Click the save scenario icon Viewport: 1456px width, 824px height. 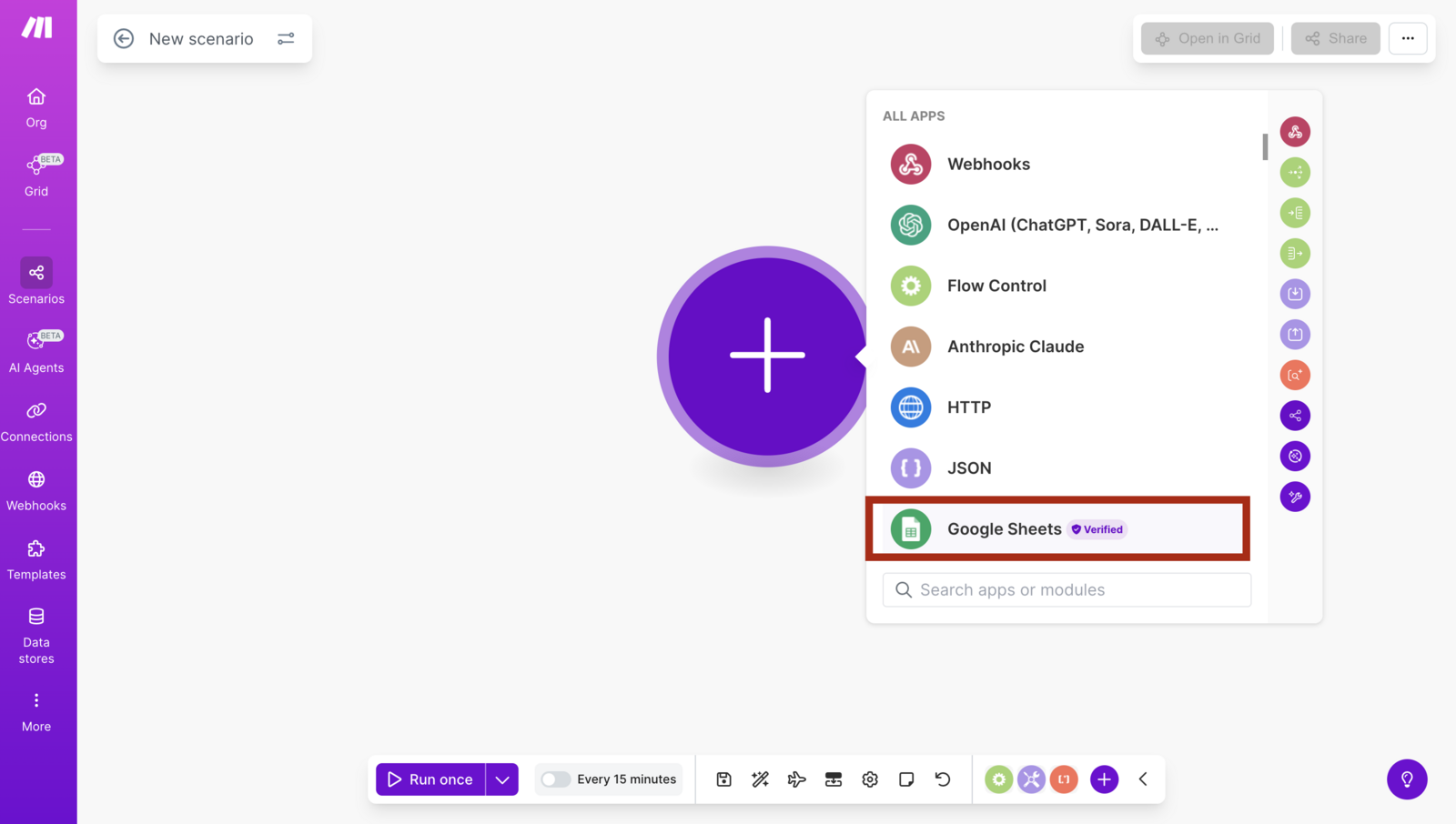click(x=723, y=779)
